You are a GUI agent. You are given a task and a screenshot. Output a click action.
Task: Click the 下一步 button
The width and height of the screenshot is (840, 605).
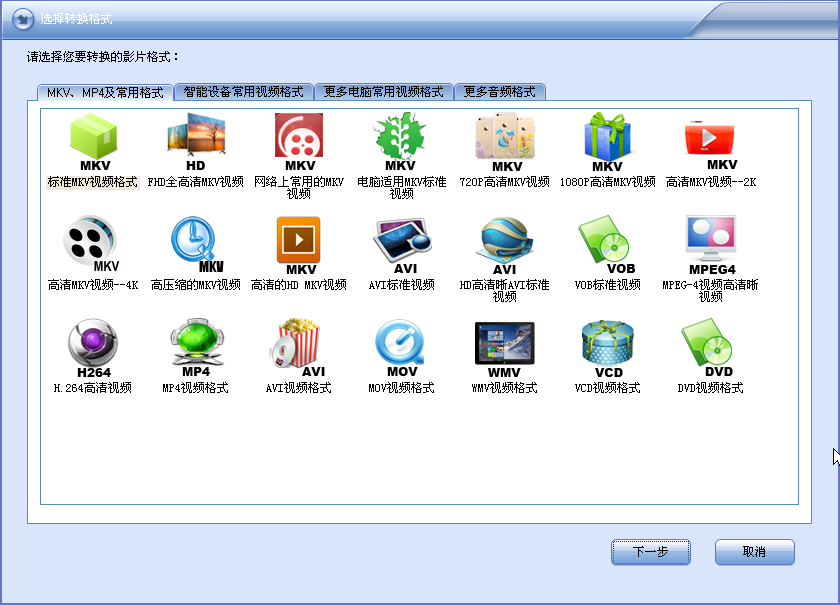point(651,551)
